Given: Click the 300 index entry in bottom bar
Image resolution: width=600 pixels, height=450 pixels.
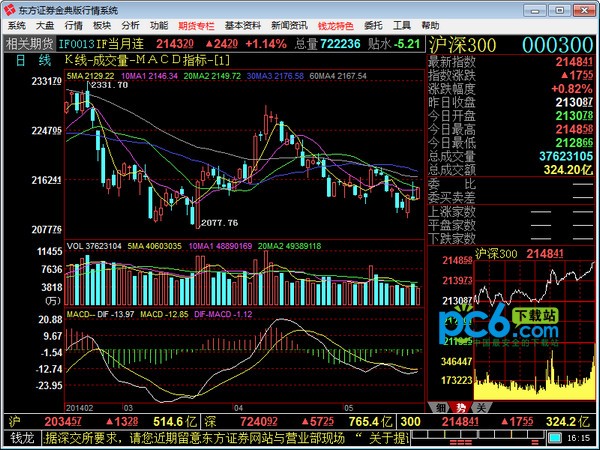Looking at the screenshot, I should coord(495,422).
